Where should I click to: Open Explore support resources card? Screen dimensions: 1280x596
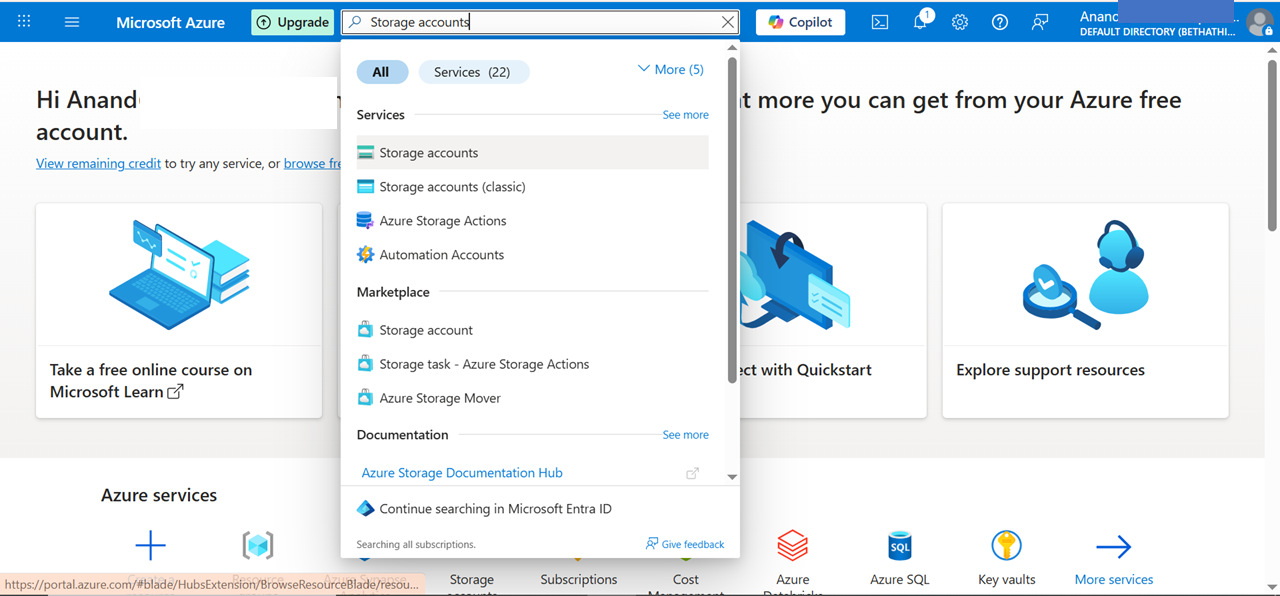click(x=1085, y=311)
